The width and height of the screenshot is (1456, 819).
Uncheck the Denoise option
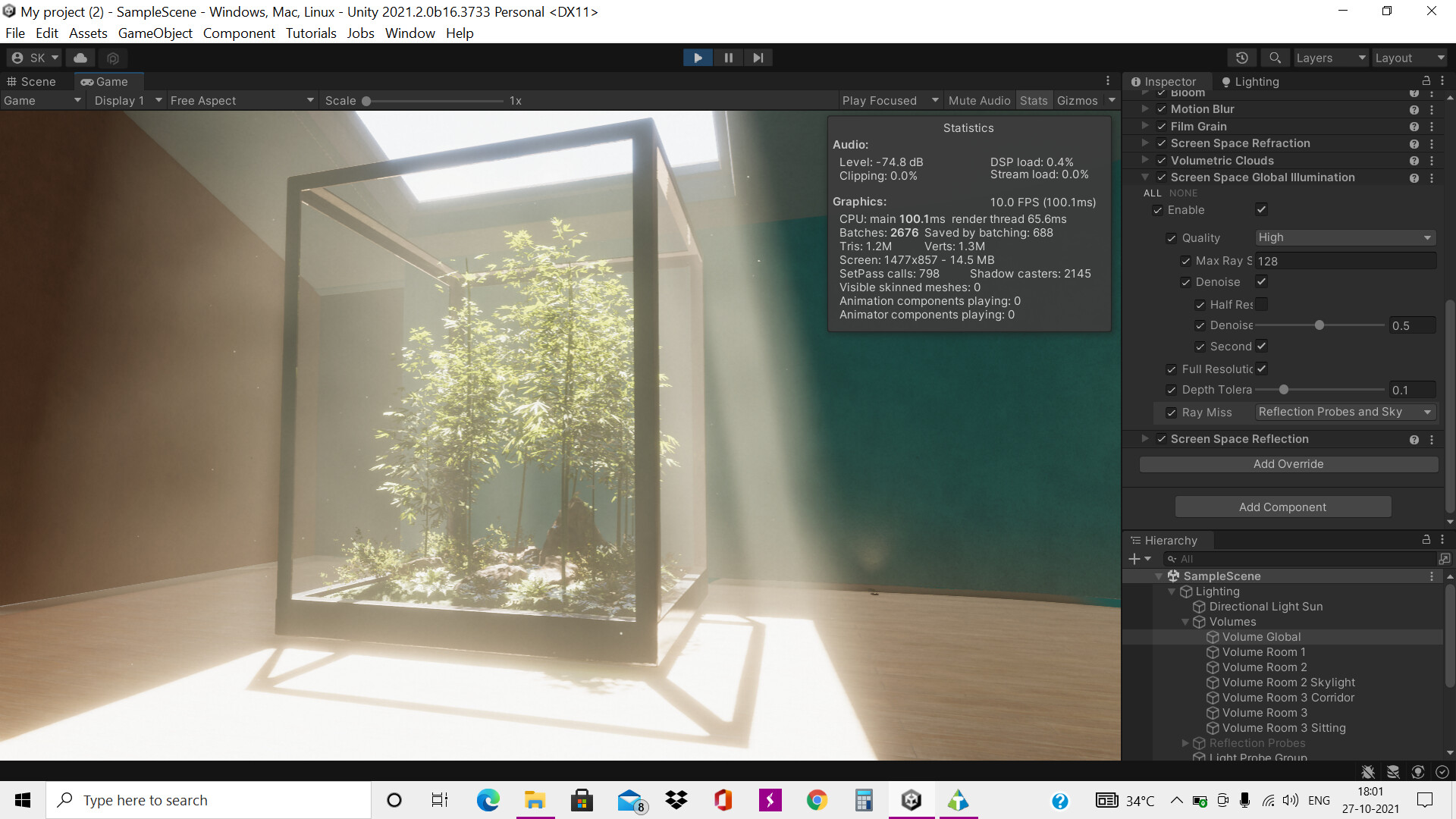click(1262, 281)
